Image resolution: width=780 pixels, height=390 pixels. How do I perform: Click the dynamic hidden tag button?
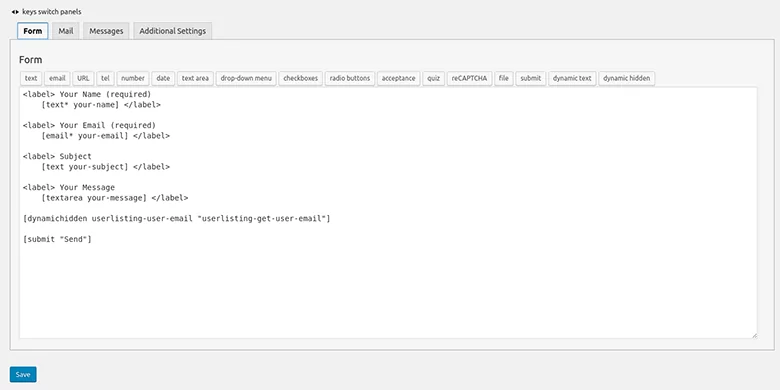(626, 78)
